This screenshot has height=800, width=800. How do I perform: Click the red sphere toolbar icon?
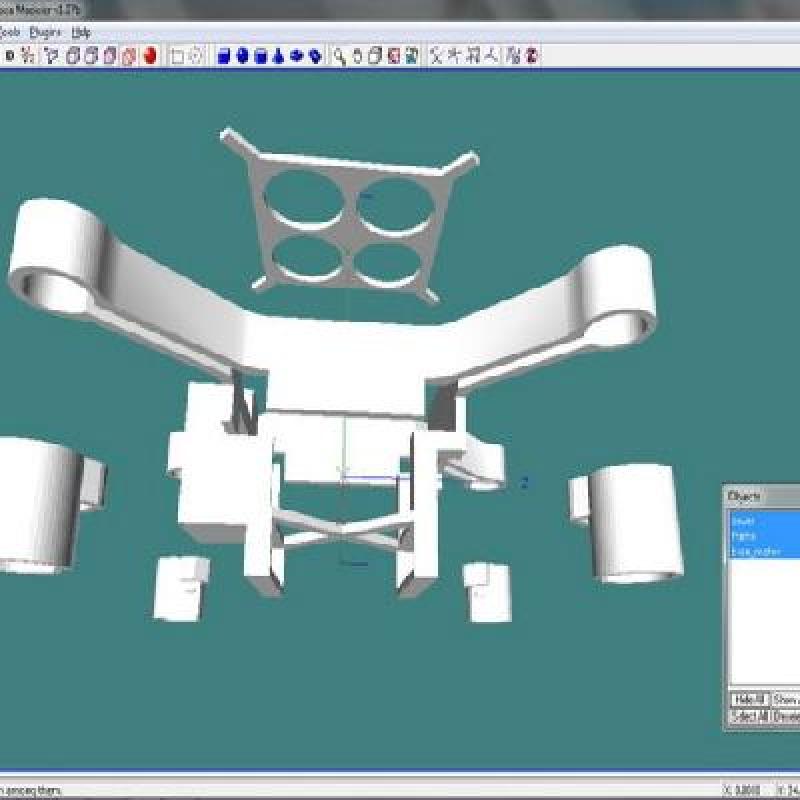150,56
